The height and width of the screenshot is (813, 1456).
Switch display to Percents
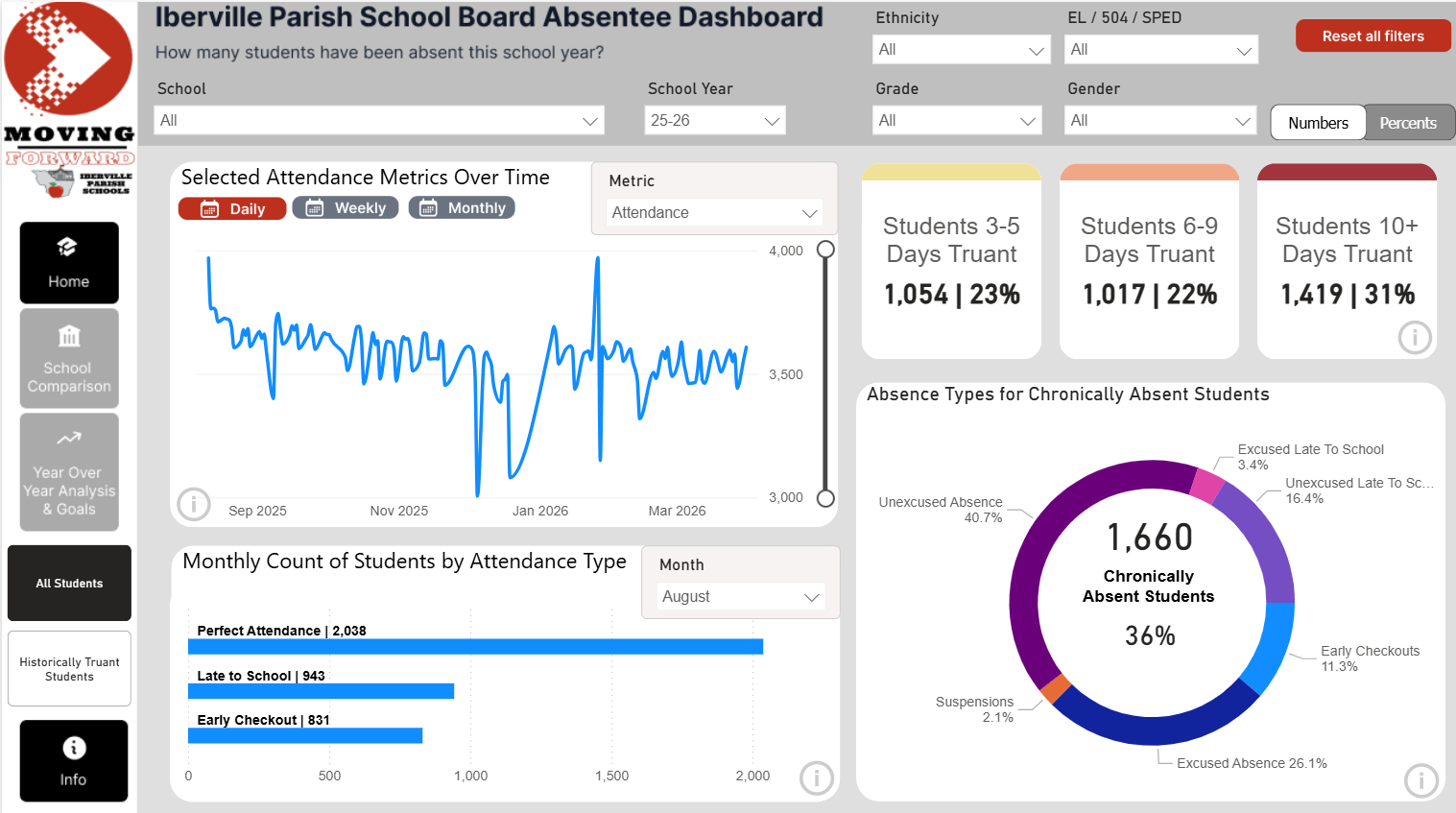[x=1408, y=123]
